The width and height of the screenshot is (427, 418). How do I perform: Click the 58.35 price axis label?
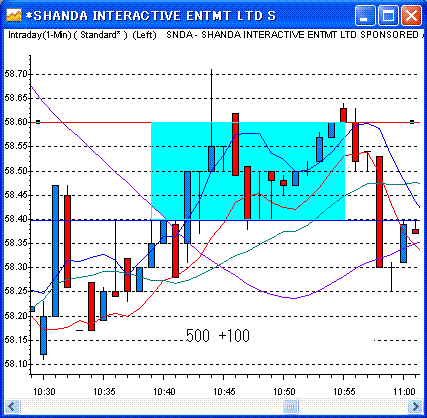[16, 243]
